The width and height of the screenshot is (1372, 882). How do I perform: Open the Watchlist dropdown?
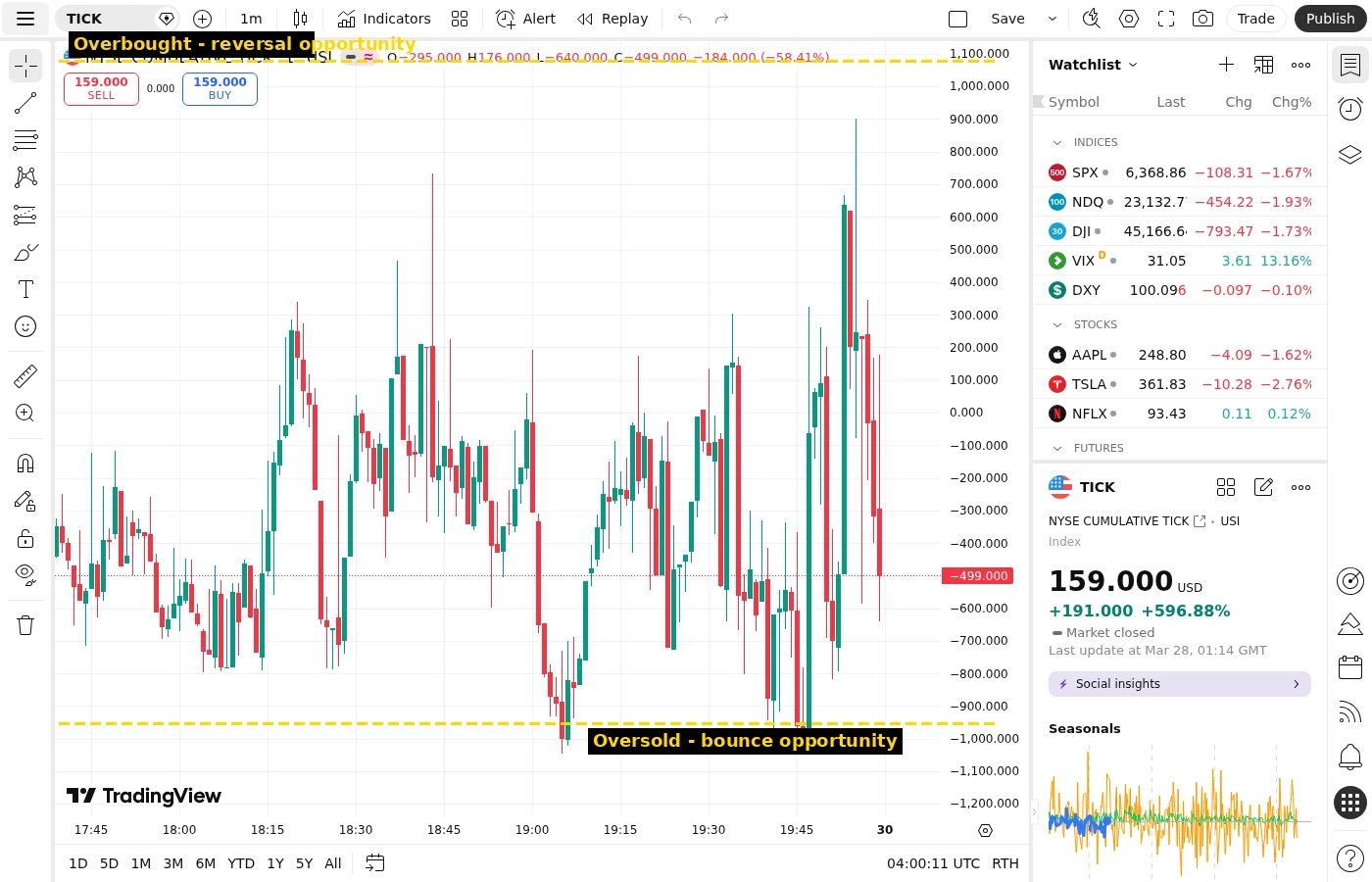(1093, 65)
